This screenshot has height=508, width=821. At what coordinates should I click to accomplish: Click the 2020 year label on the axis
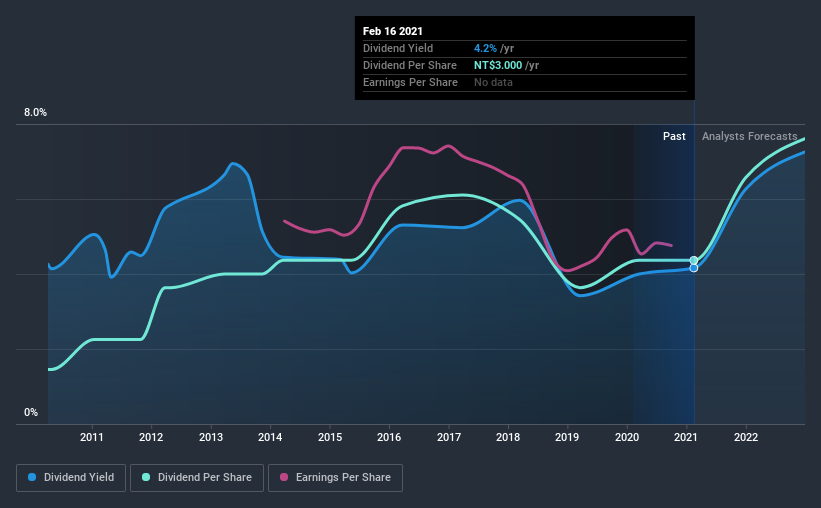627,437
